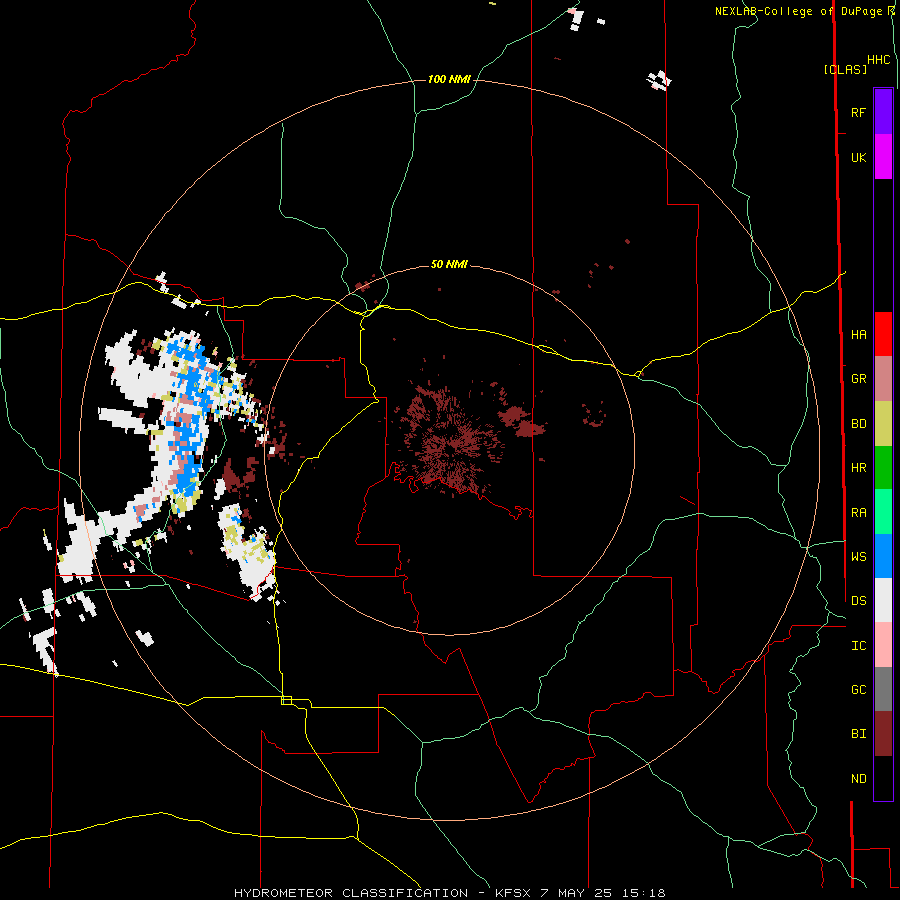Screen dimensions: 900x900
Task: Pick the WS blue legend swatch
Action: pos(883,556)
